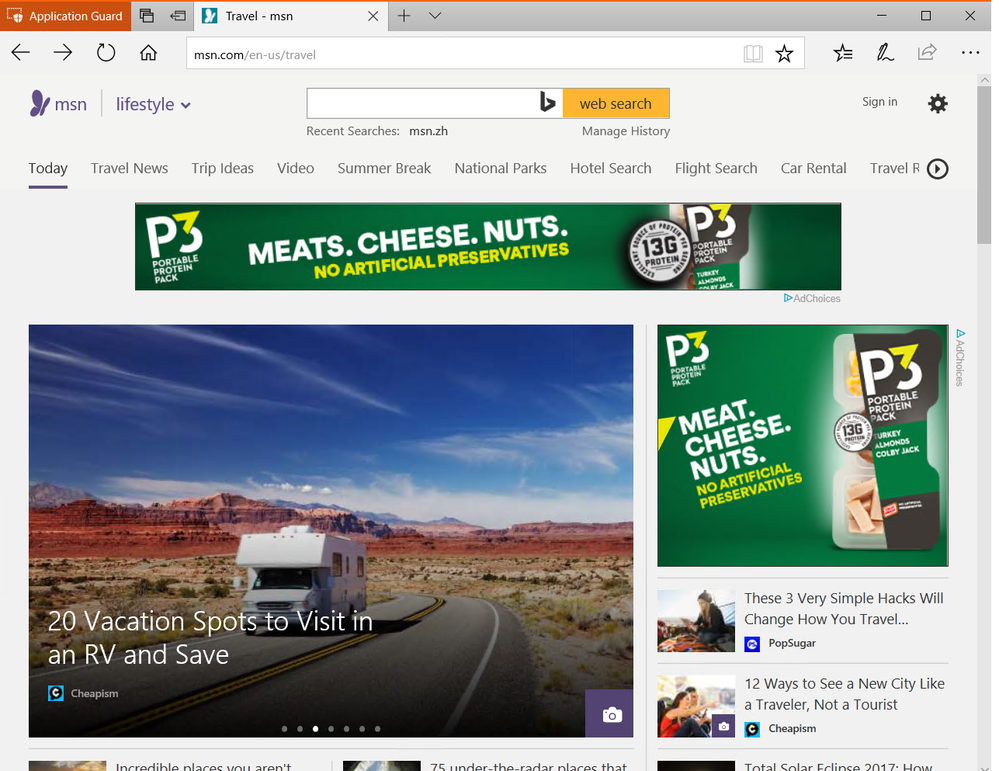
Task: Click the Application Guard badge
Action: coord(66,16)
